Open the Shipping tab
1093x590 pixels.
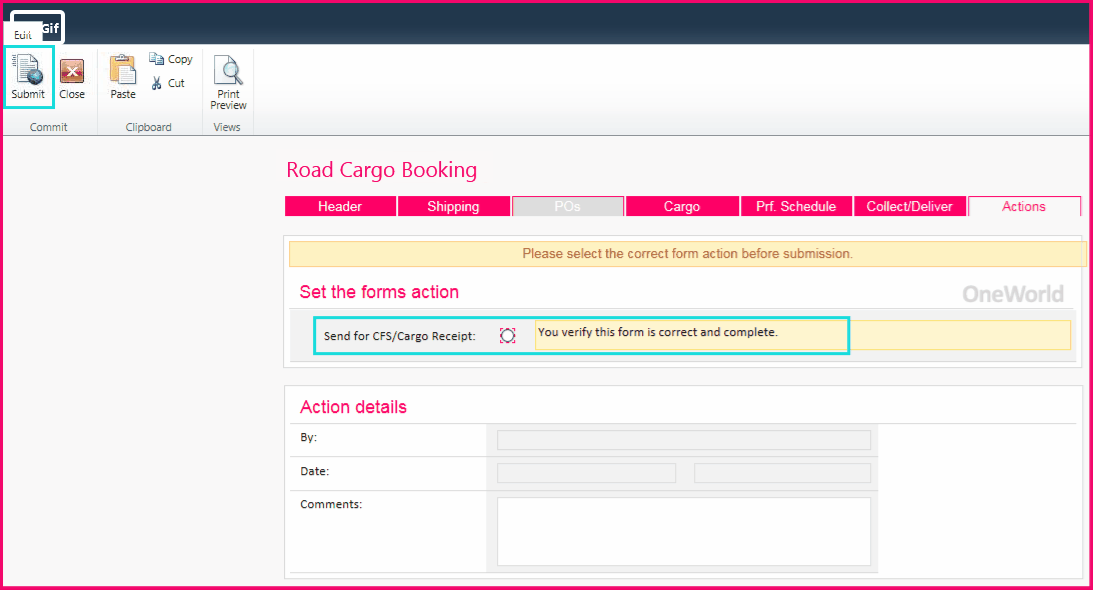pyautogui.click(x=453, y=206)
